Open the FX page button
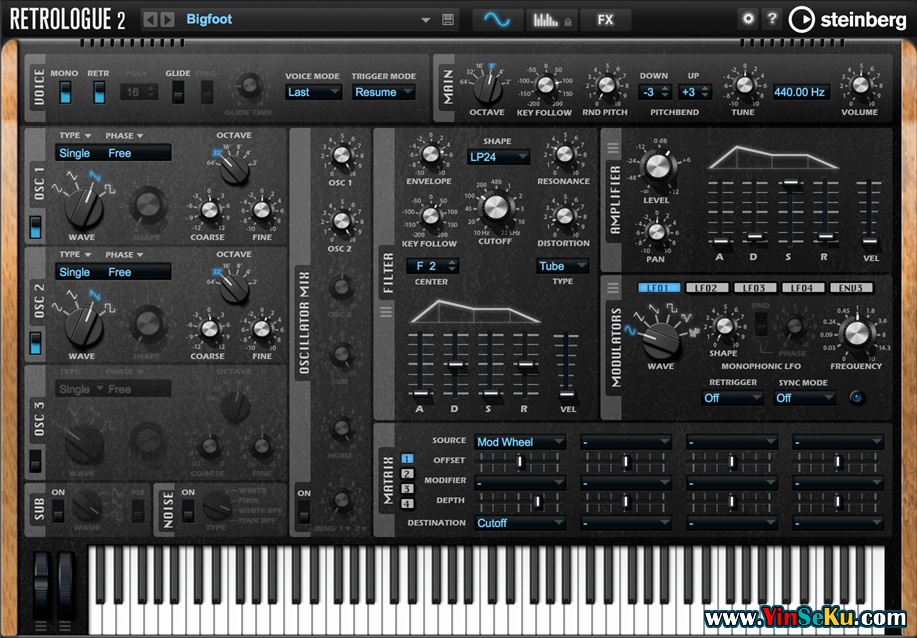 pos(605,19)
